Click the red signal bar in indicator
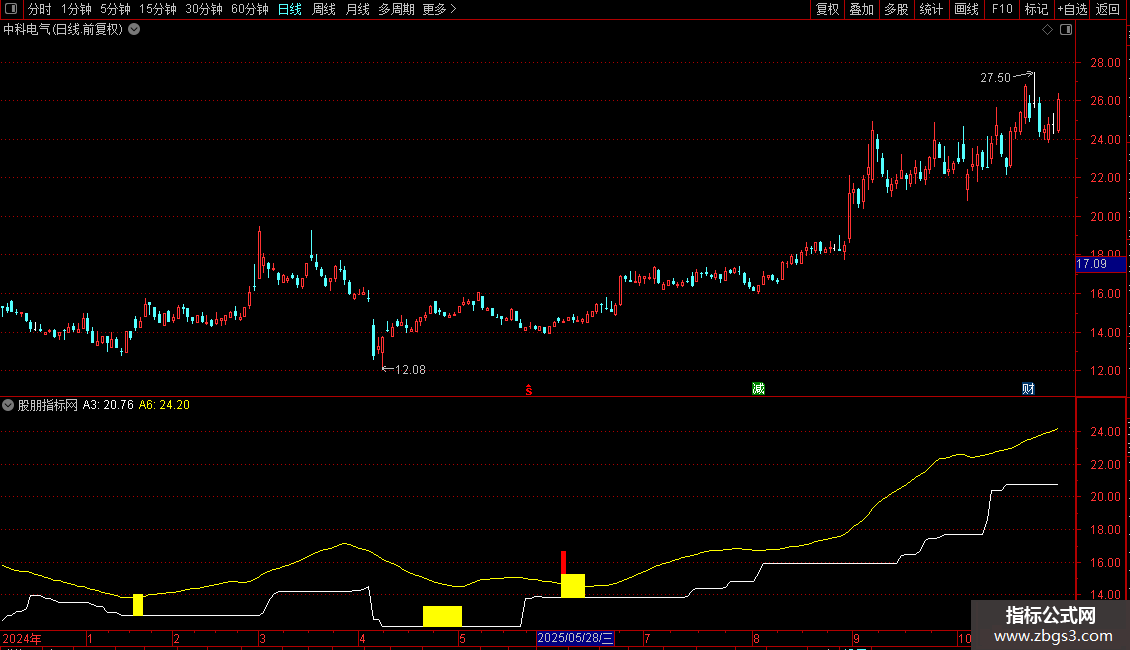The width and height of the screenshot is (1130, 650). click(564, 563)
